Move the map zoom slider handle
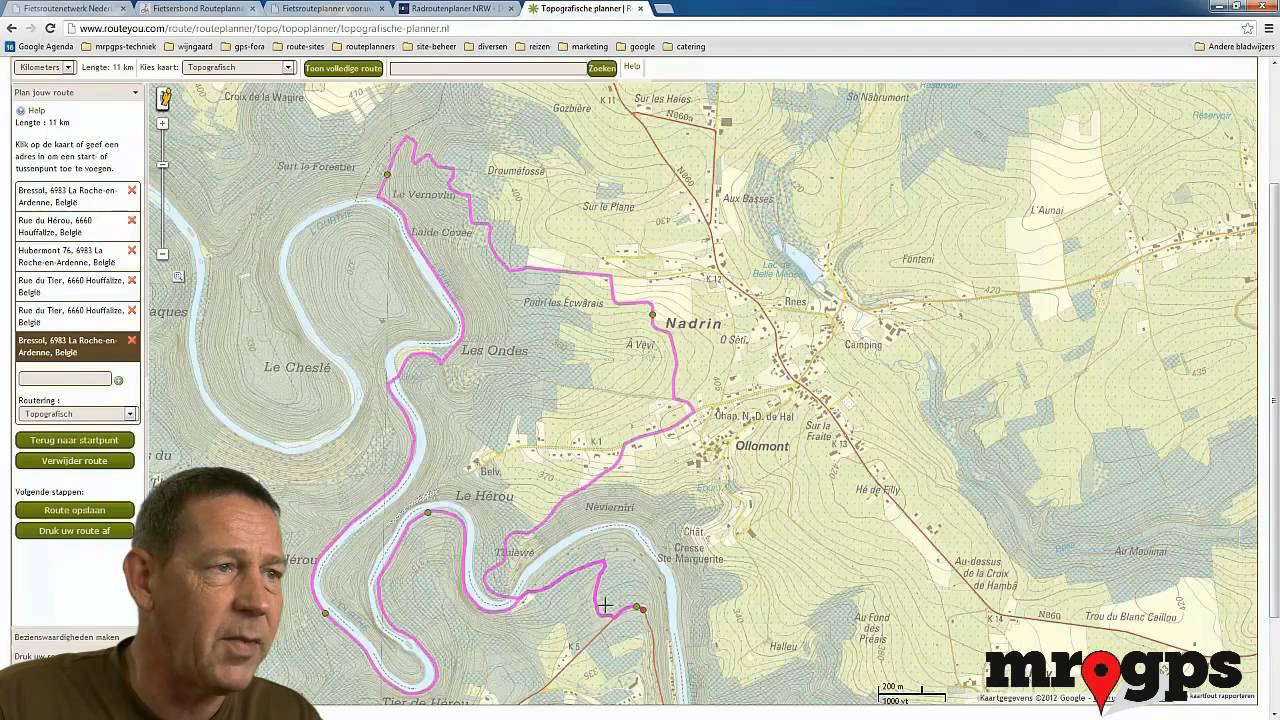Viewport: 1280px width, 720px height. pos(163,165)
